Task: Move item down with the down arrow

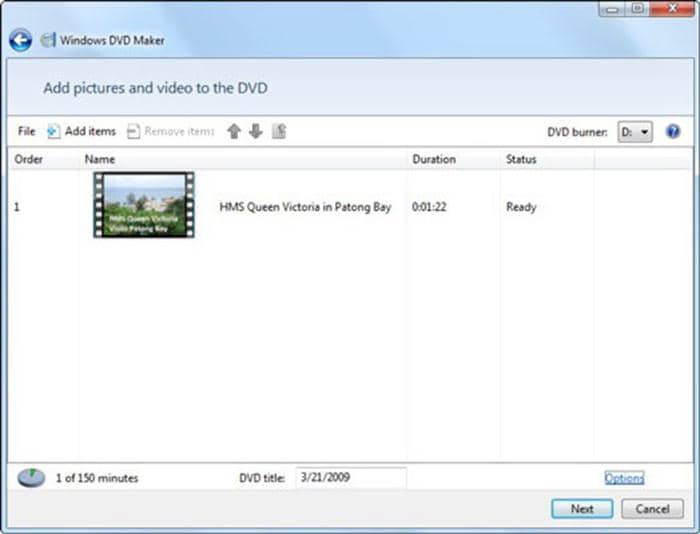Action: click(256, 132)
